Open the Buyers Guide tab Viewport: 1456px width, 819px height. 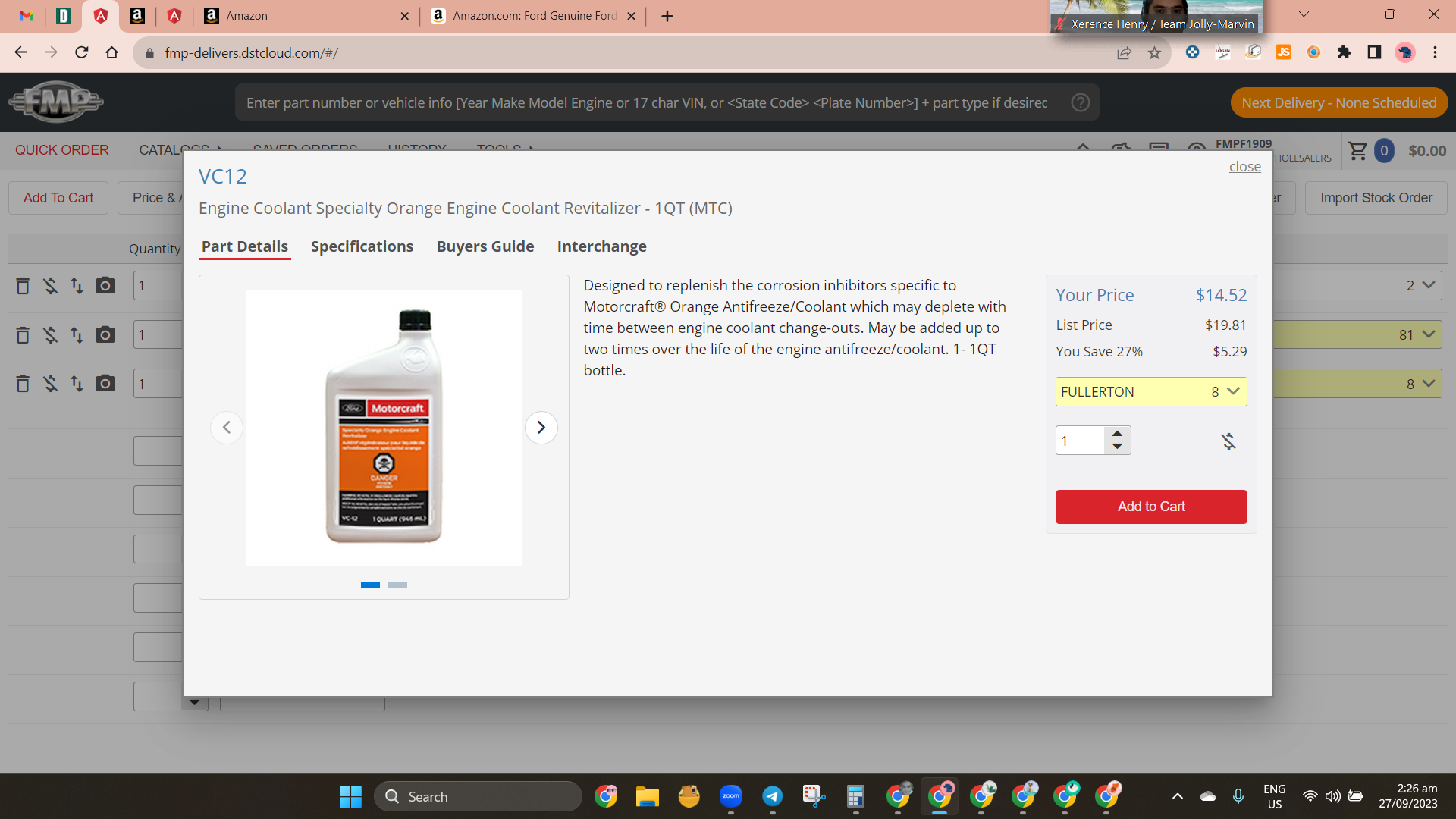click(485, 246)
